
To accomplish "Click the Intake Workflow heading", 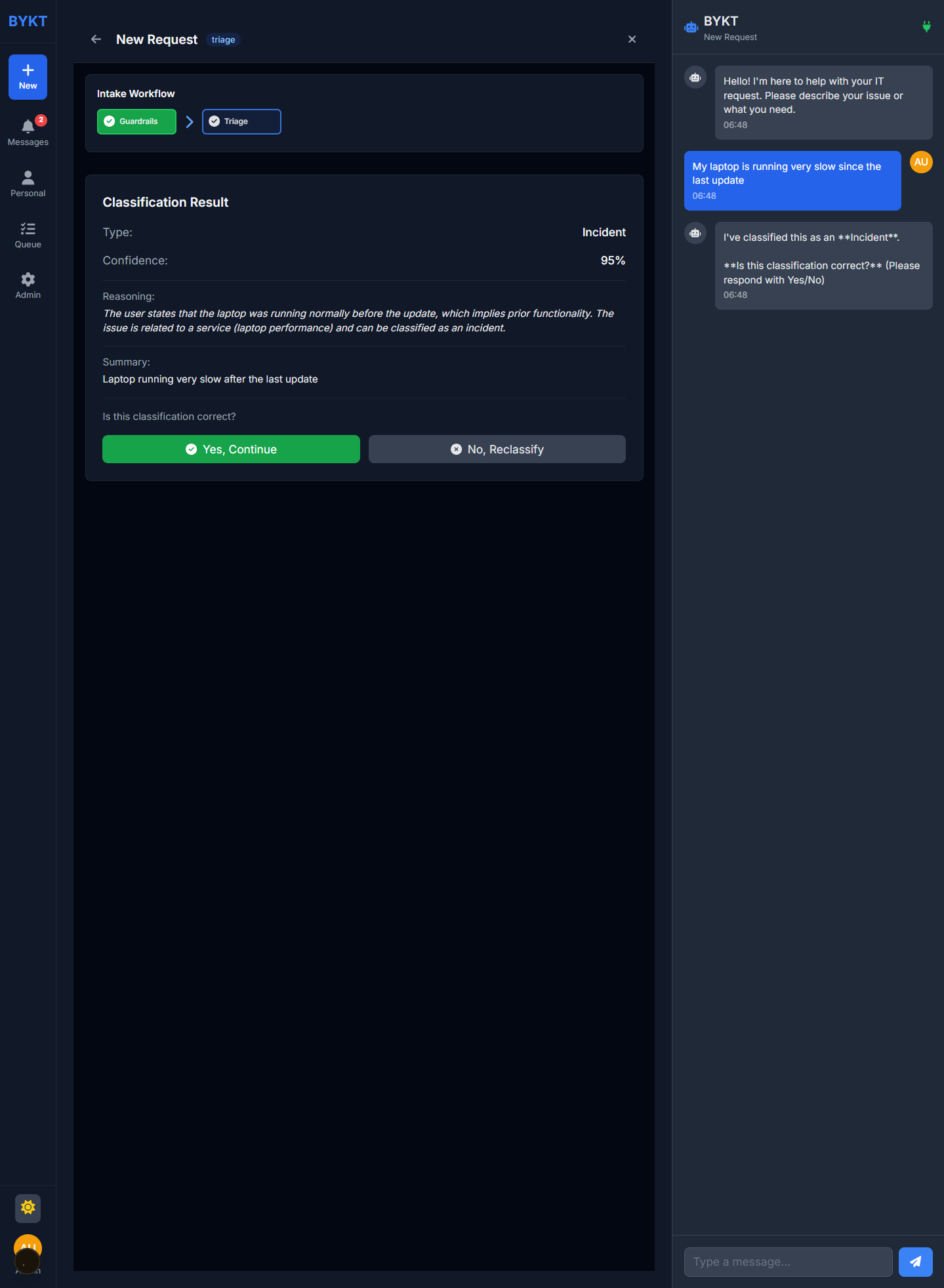I will [136, 94].
